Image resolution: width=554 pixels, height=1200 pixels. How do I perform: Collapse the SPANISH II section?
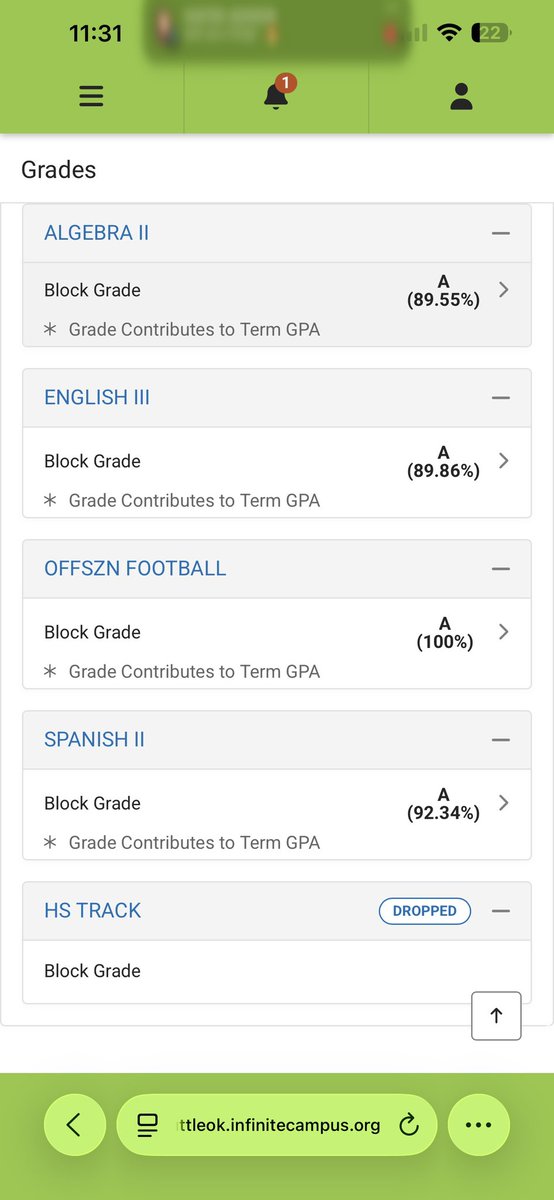pos(501,740)
